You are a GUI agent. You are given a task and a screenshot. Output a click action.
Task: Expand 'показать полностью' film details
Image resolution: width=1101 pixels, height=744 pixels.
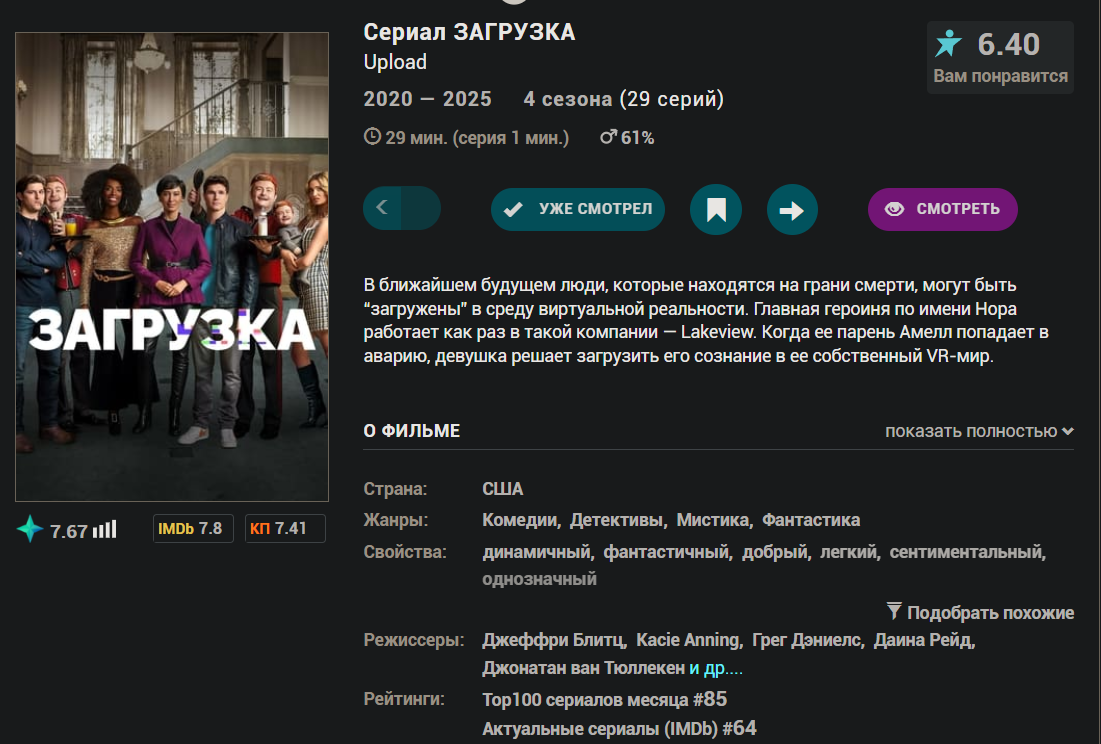click(x=979, y=431)
